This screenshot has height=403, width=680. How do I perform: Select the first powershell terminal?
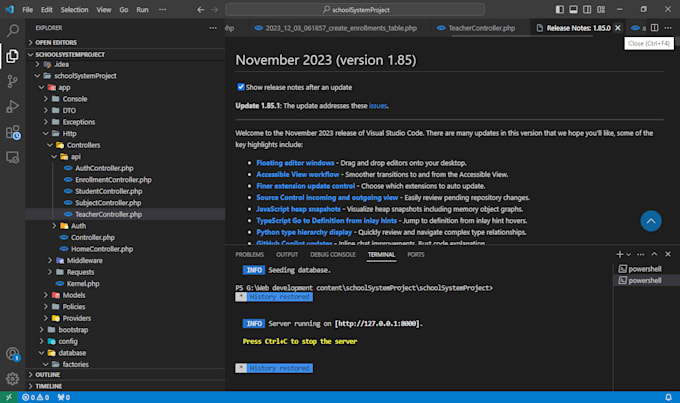(x=646, y=269)
